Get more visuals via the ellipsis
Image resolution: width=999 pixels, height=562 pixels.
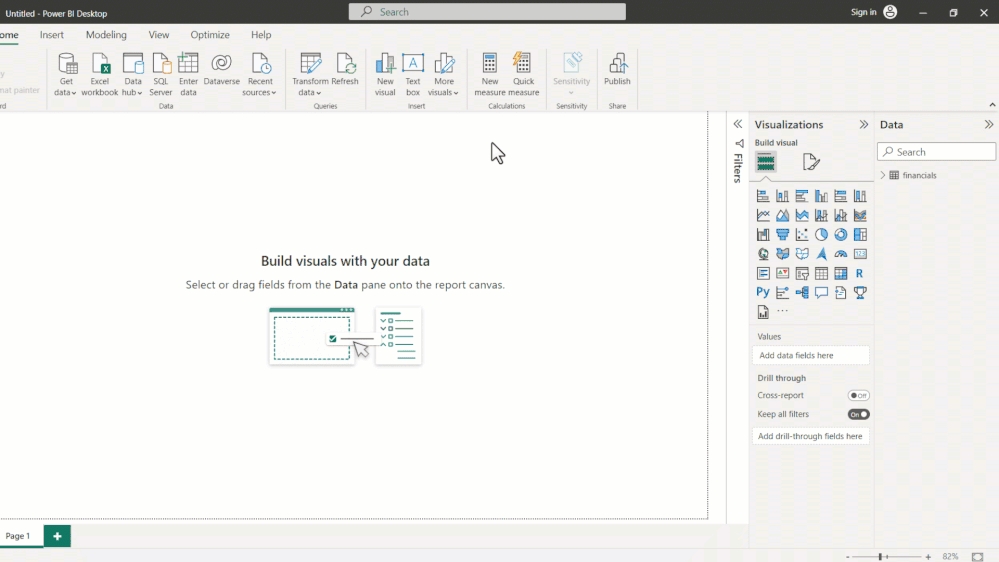click(x=782, y=312)
